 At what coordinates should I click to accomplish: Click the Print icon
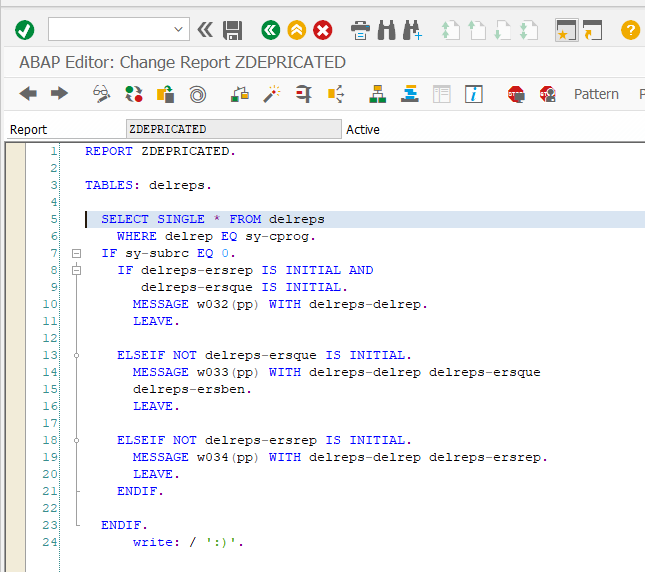(360, 30)
